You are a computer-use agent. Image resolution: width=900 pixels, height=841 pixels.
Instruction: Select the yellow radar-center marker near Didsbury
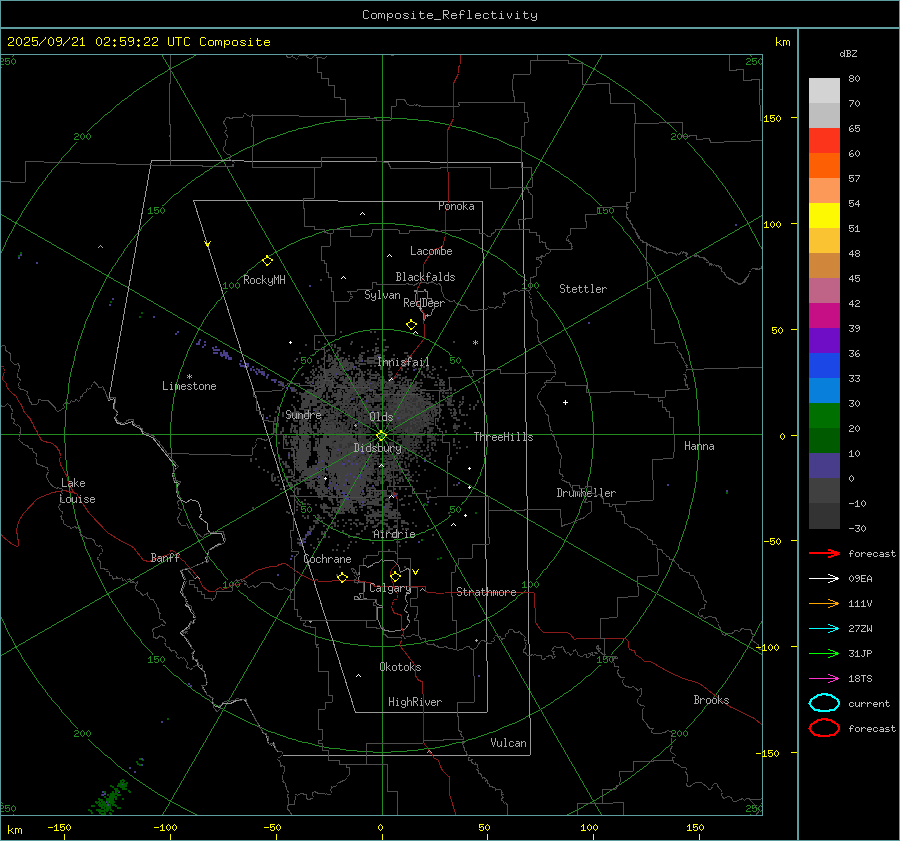[x=381, y=435]
